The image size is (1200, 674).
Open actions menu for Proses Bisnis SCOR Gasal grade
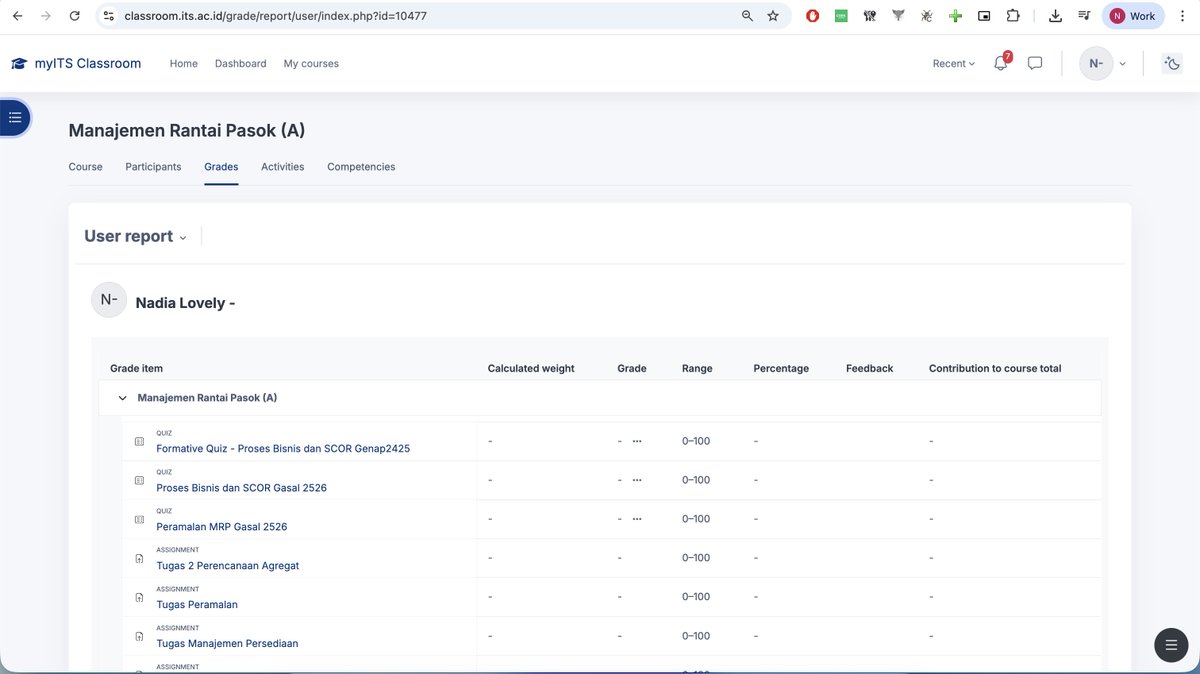[x=637, y=480]
